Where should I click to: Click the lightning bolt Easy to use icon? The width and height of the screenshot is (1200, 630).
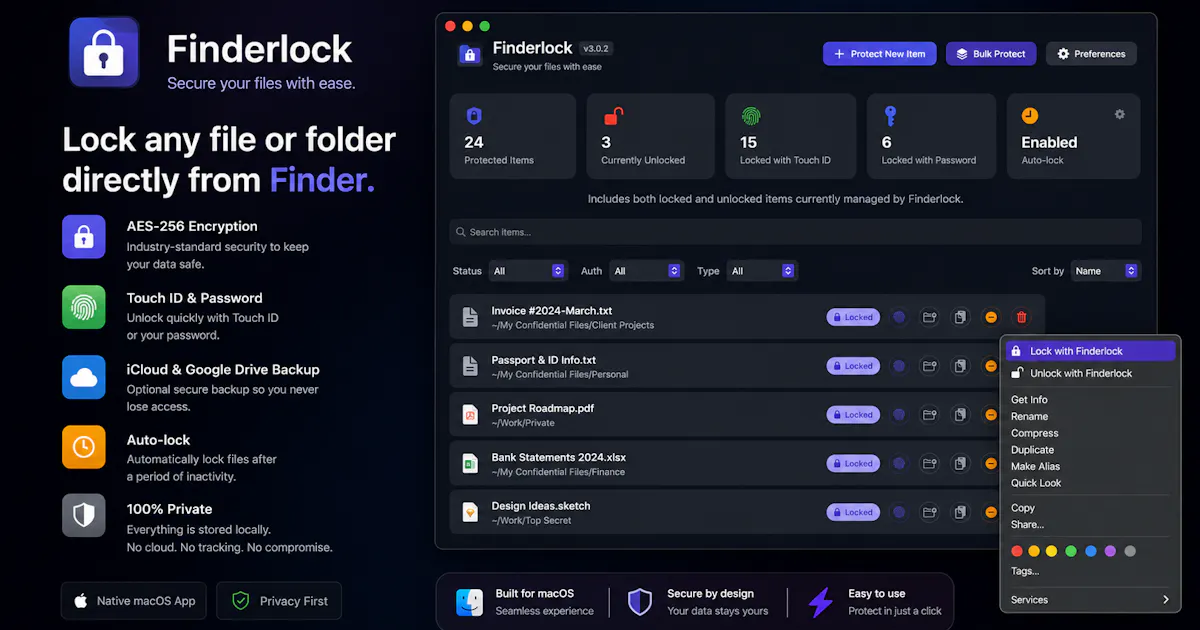820,602
